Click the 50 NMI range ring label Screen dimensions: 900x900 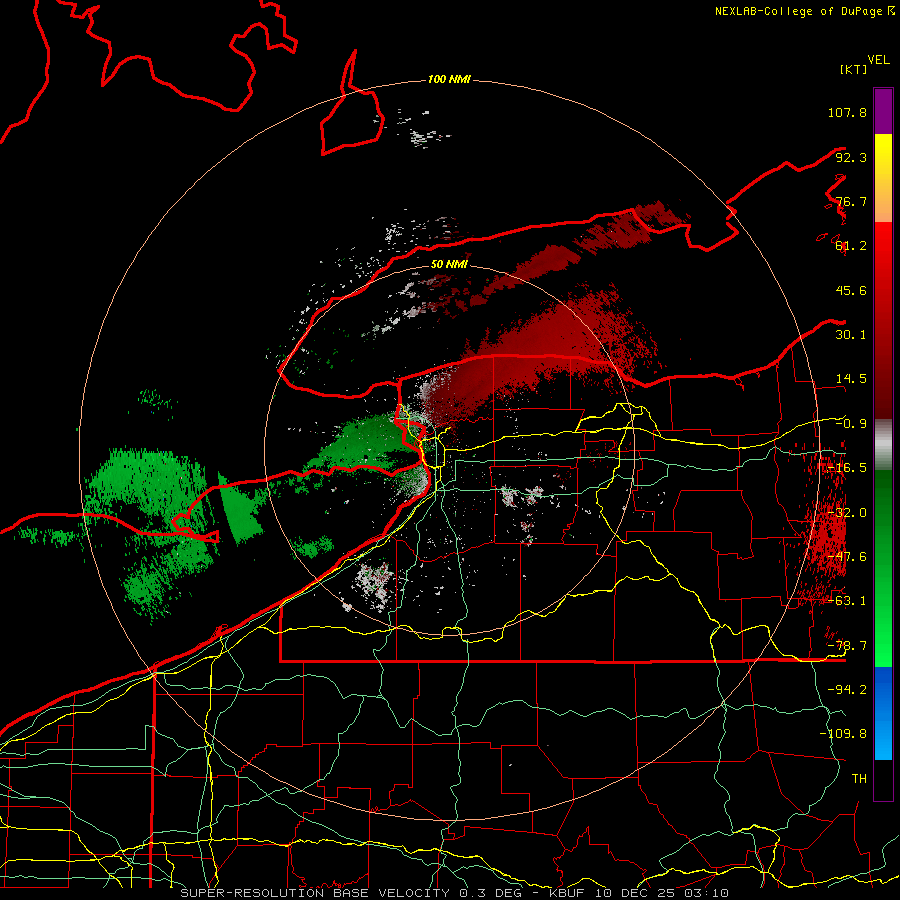pos(449,264)
